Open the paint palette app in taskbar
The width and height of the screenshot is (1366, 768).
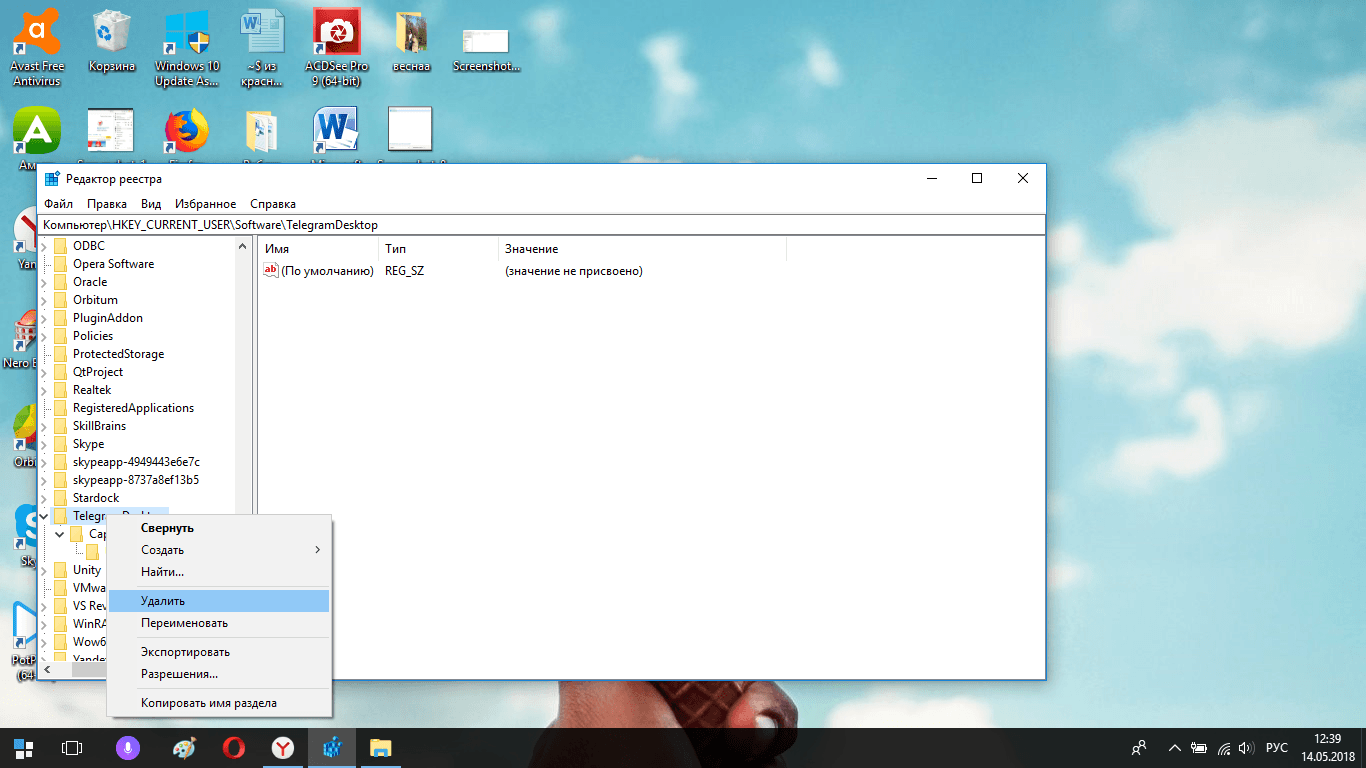click(x=185, y=747)
